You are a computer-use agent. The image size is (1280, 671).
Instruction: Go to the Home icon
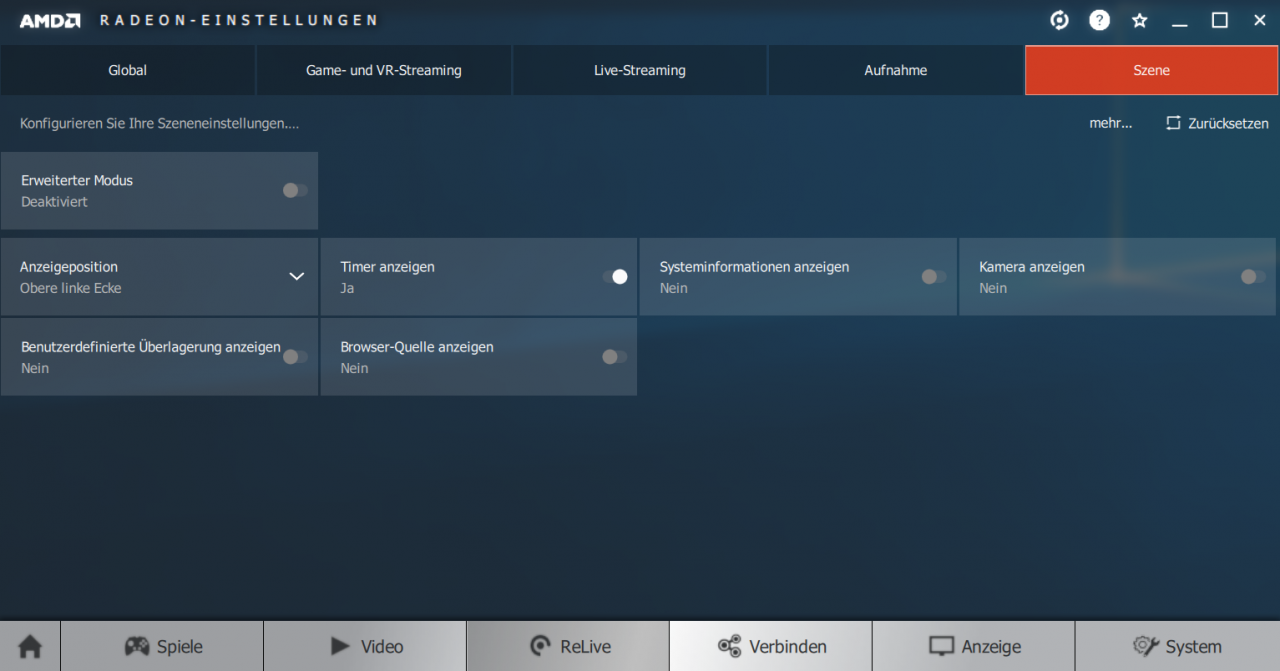click(x=30, y=646)
